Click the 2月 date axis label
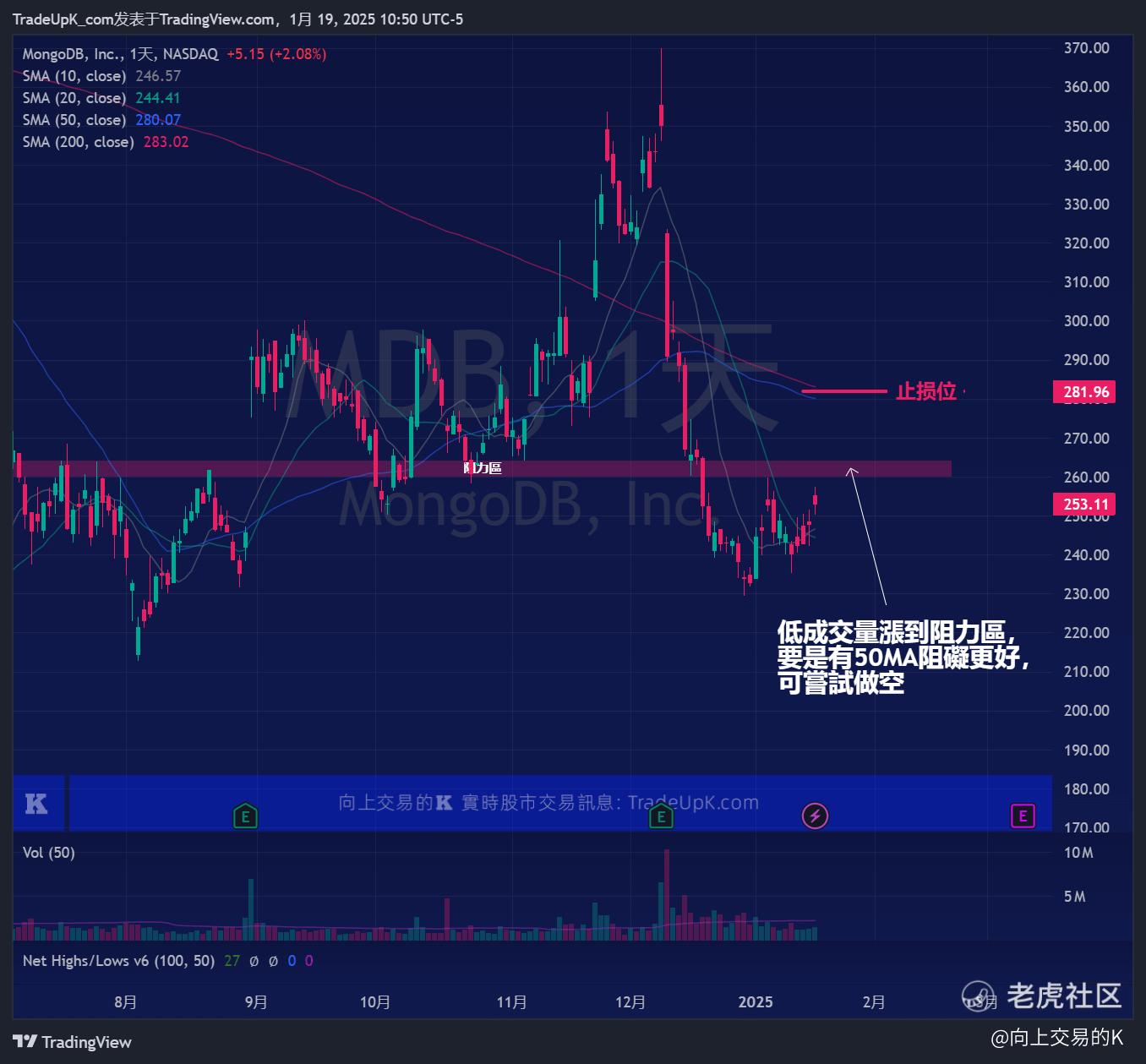 point(874,1002)
